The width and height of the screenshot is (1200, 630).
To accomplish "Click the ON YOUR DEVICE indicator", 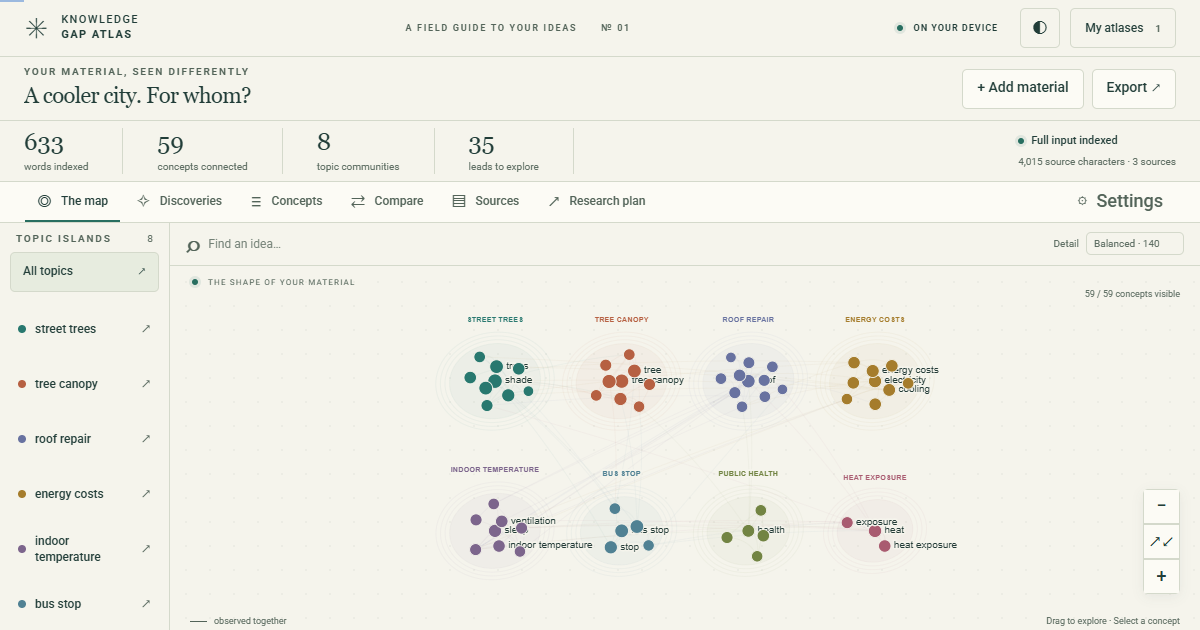I will click(947, 28).
